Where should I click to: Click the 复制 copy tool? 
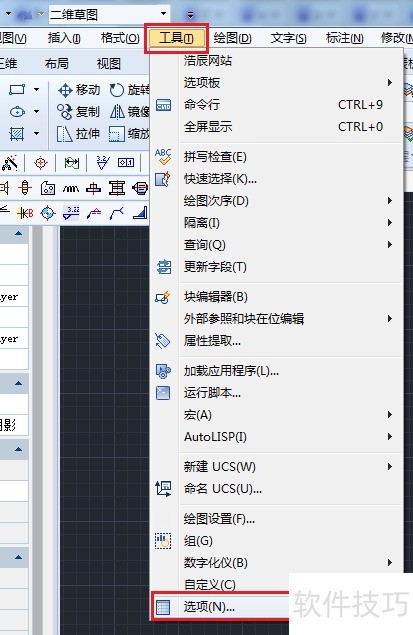pos(78,111)
